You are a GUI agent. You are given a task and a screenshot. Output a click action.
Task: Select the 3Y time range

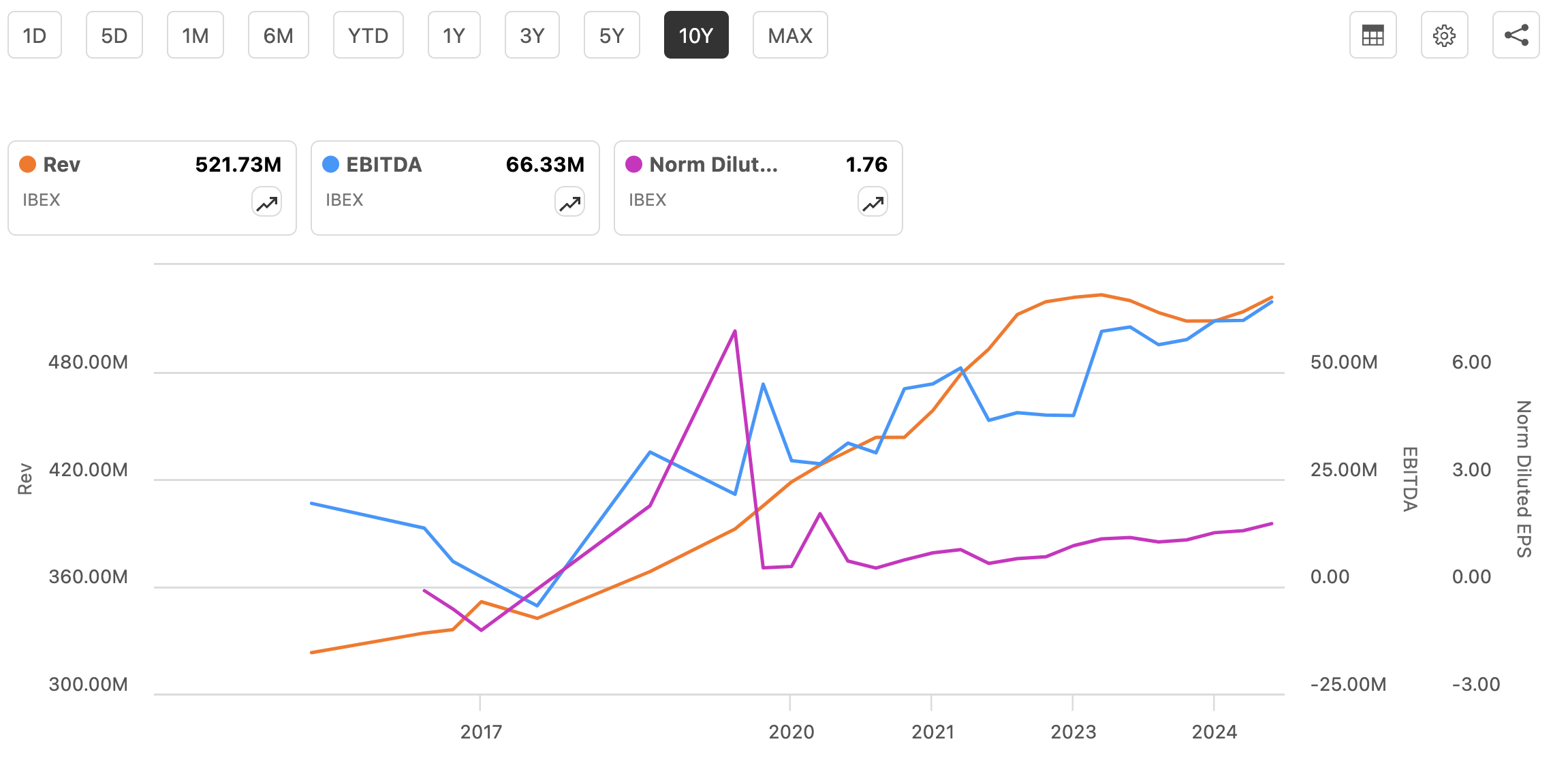click(532, 35)
